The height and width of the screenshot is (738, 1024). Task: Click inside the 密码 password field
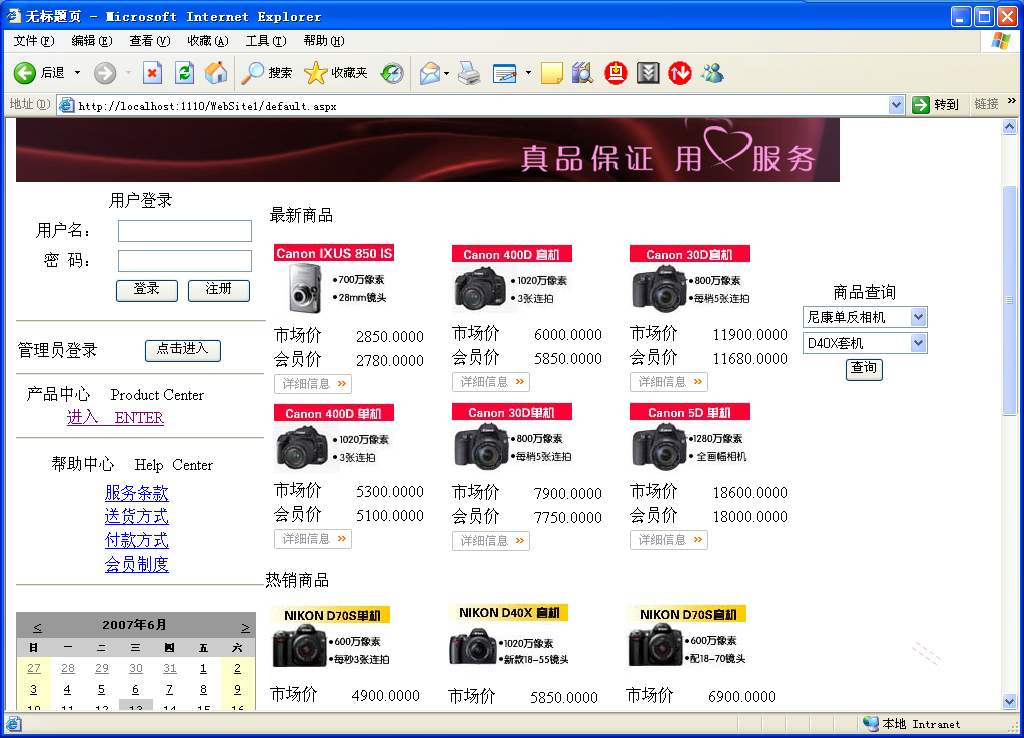pyautogui.click(x=185, y=261)
